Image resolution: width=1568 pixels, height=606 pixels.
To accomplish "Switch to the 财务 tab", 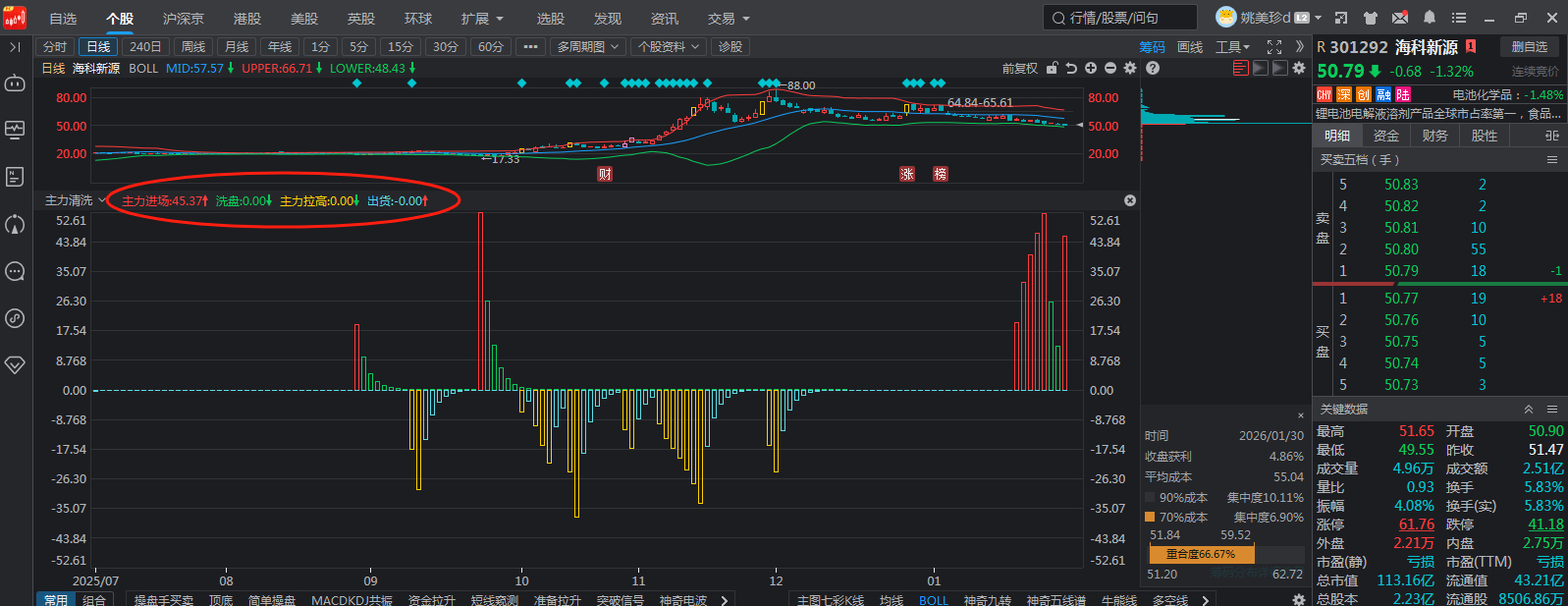I will [x=1435, y=136].
